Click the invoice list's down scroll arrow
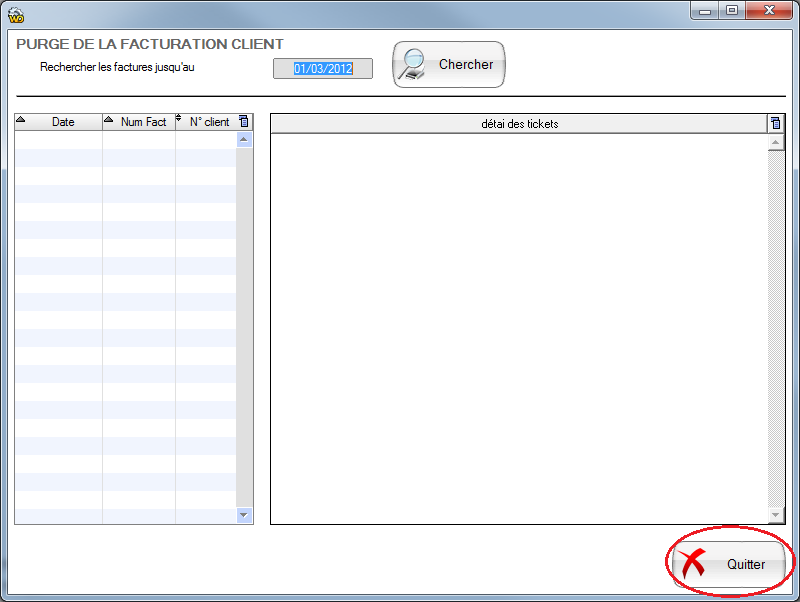This screenshot has height=602, width=800. pos(243,515)
